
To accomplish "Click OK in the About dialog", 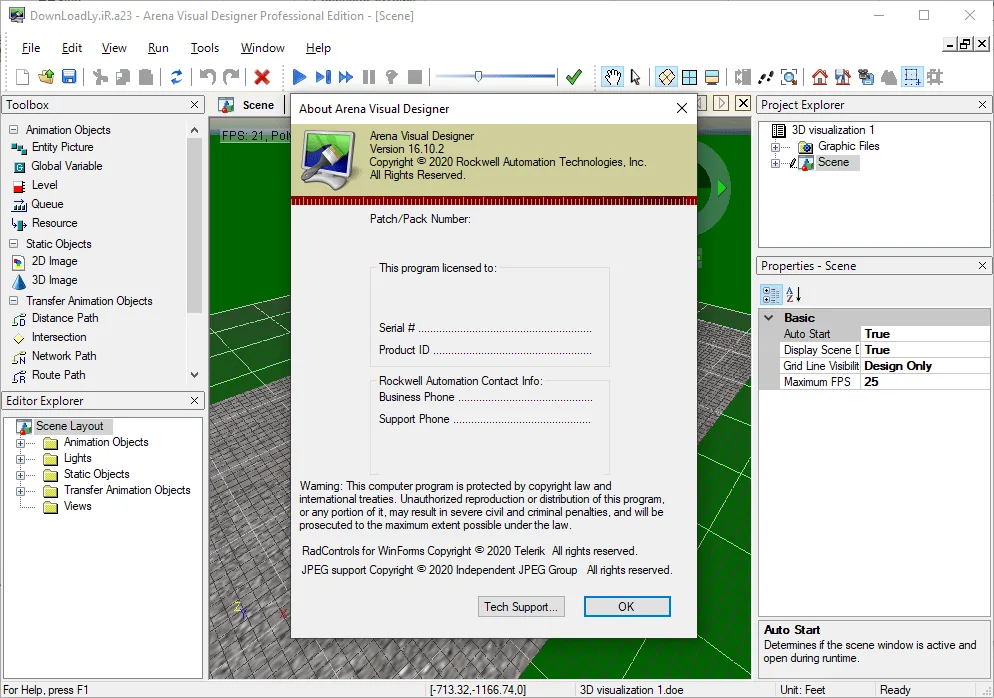I will (x=626, y=607).
